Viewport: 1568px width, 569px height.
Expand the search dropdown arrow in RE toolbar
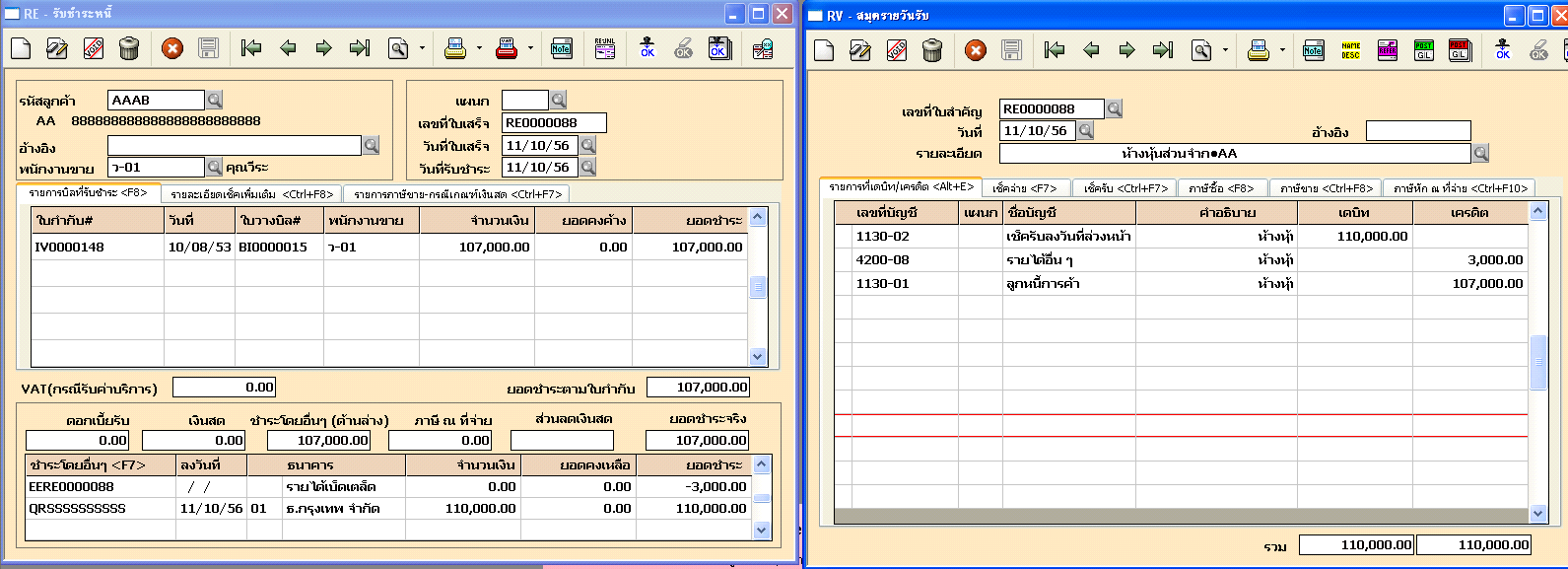pos(423,48)
